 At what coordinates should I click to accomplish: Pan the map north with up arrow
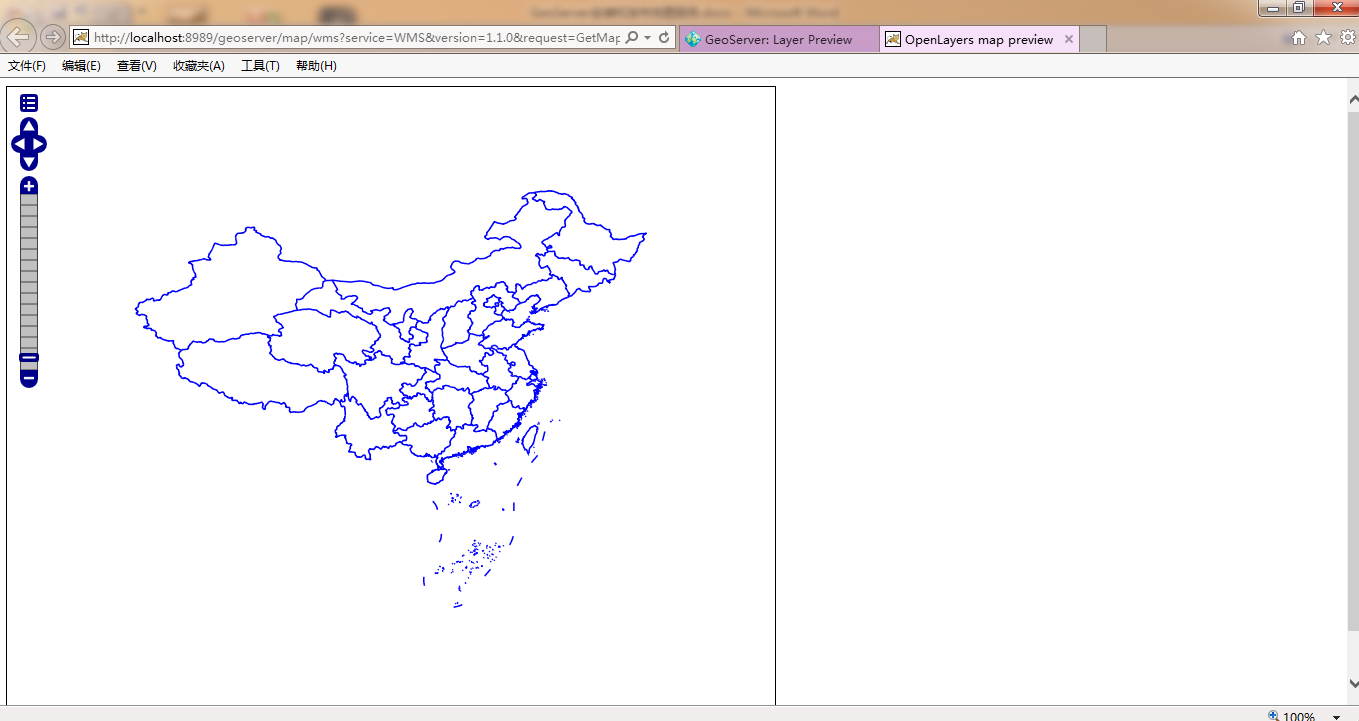29,126
